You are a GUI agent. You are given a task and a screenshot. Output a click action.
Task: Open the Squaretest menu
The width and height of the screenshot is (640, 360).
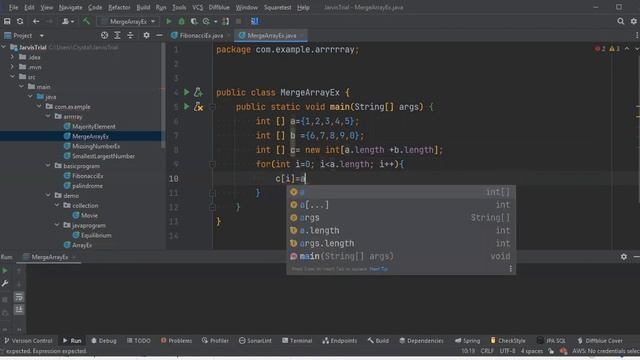pyautogui.click(x=277, y=7)
